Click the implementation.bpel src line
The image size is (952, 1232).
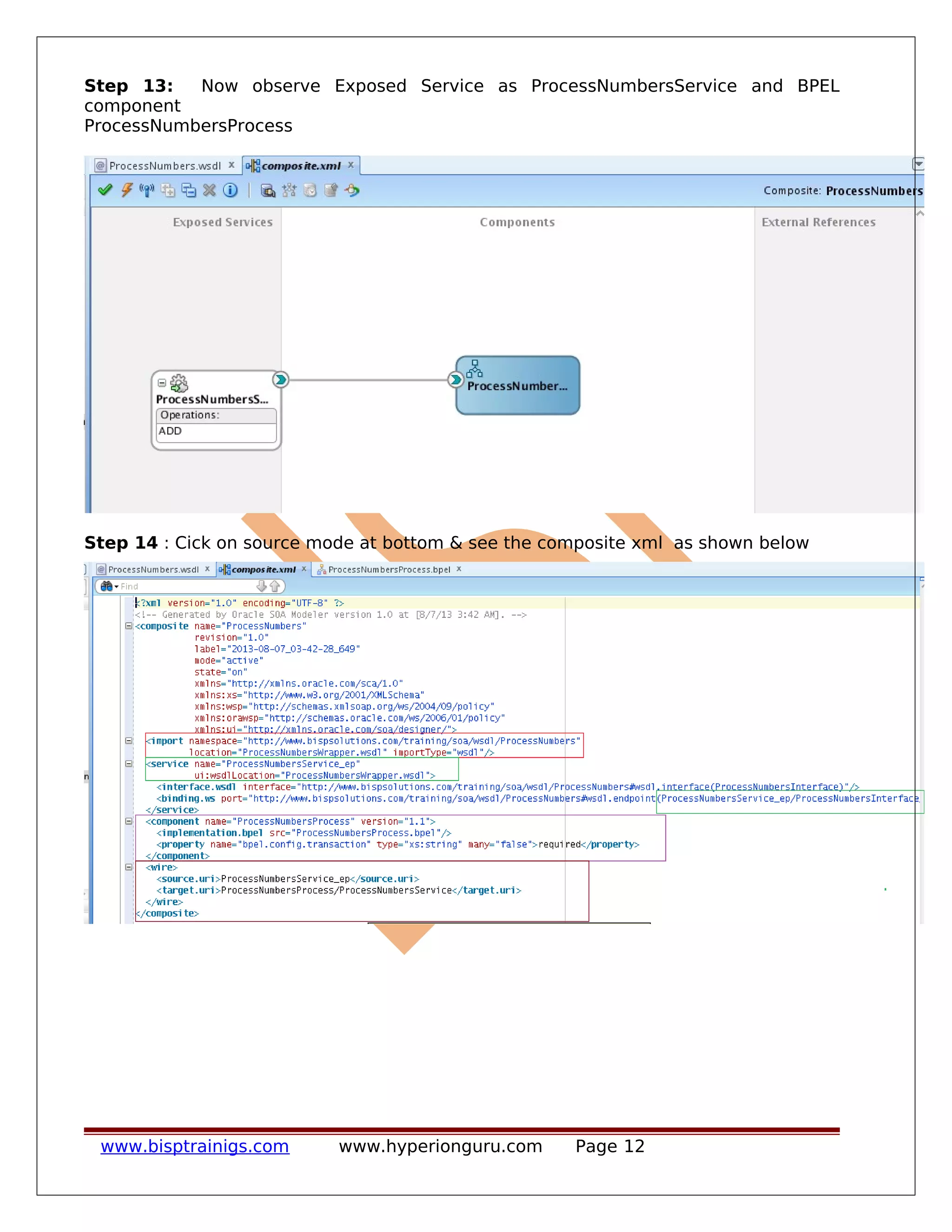pyautogui.click(x=304, y=833)
